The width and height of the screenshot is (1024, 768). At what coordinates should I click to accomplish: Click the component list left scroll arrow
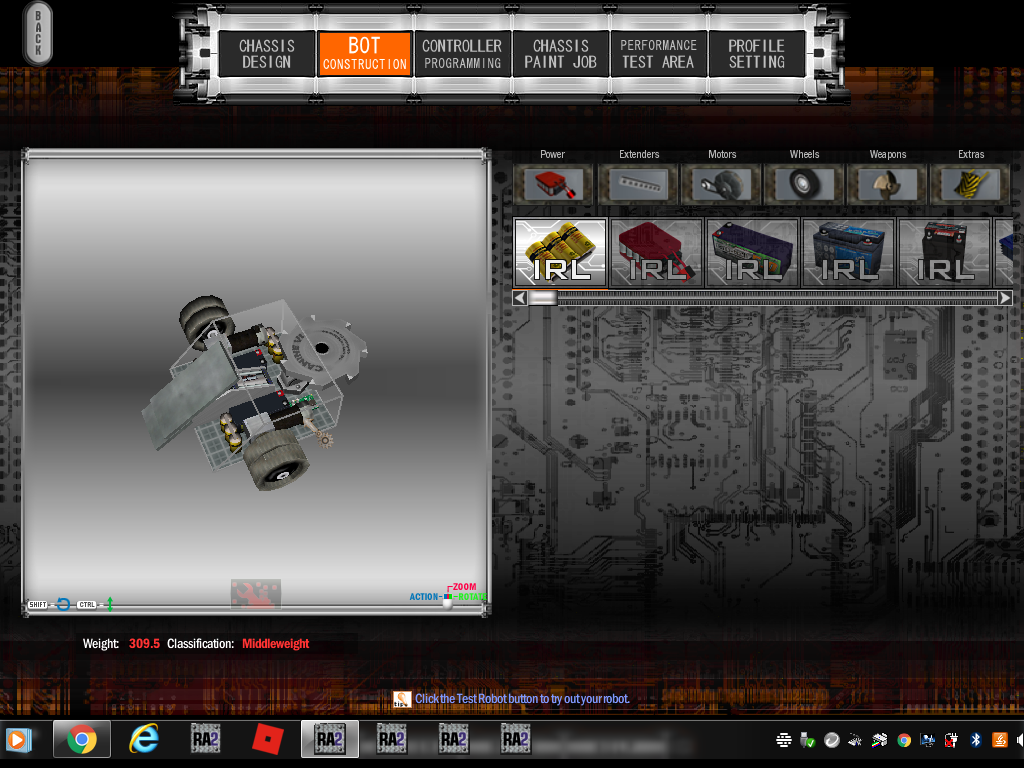(x=520, y=298)
